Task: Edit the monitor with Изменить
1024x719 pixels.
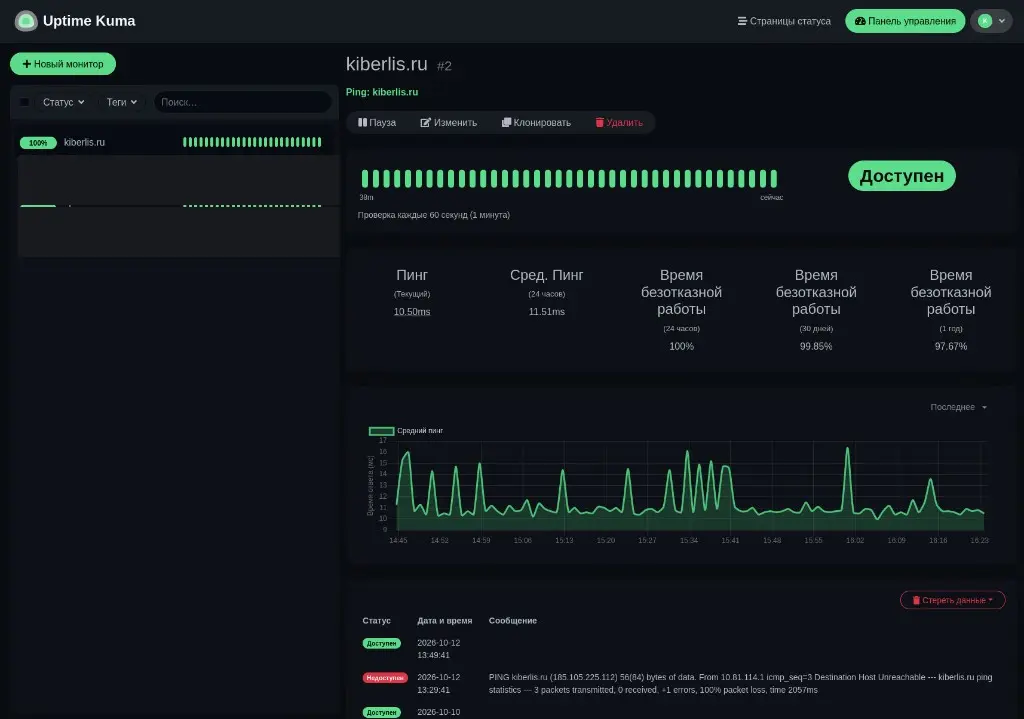Action: tap(449, 122)
